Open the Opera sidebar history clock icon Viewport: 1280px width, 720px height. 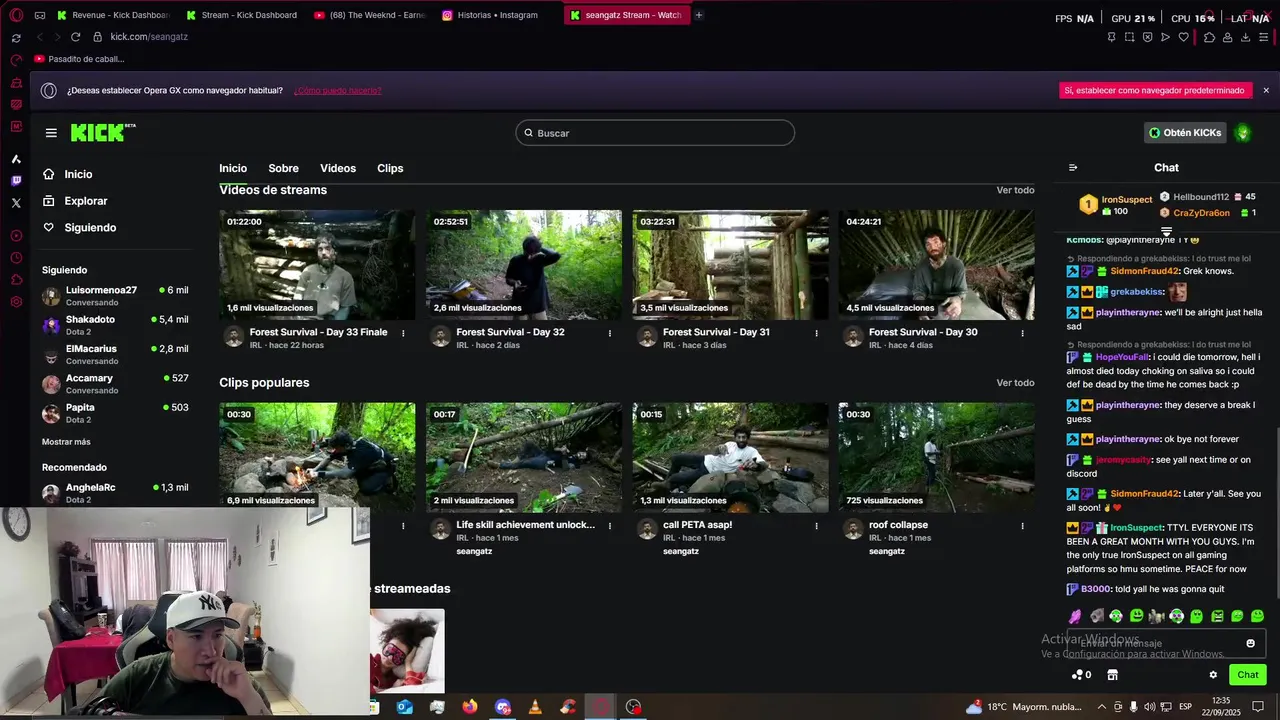(16, 258)
